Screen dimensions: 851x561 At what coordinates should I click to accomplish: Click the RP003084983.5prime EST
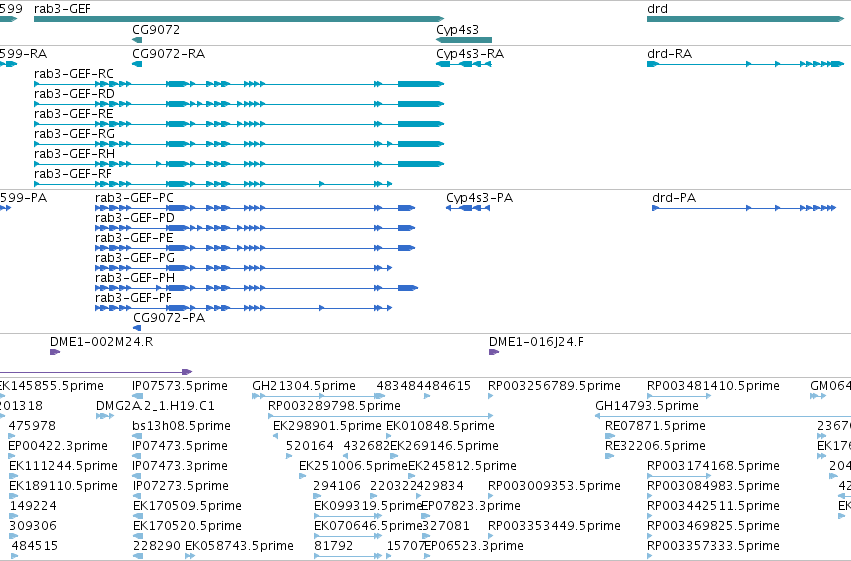pyautogui.click(x=713, y=486)
